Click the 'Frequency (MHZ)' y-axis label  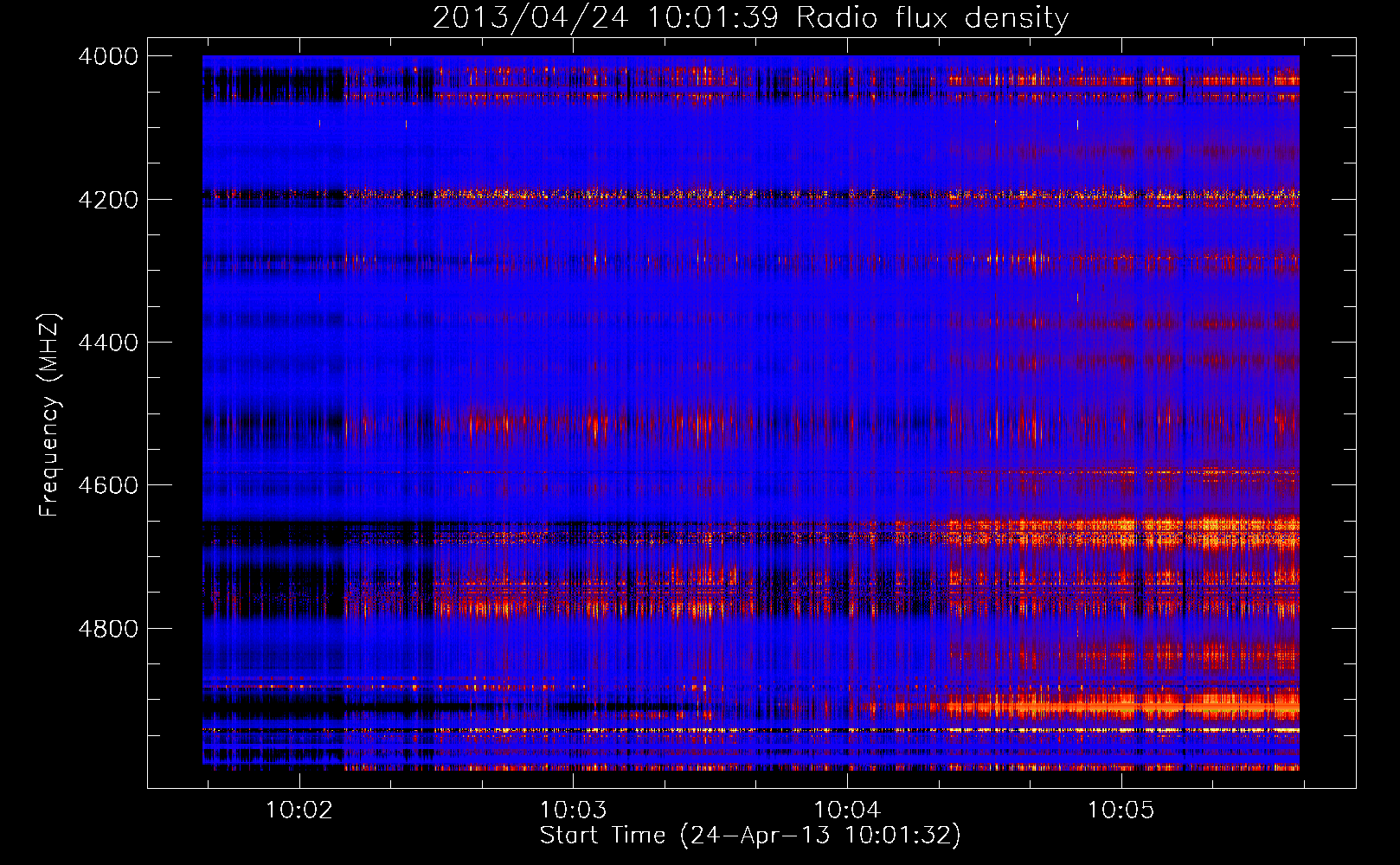tap(49, 415)
